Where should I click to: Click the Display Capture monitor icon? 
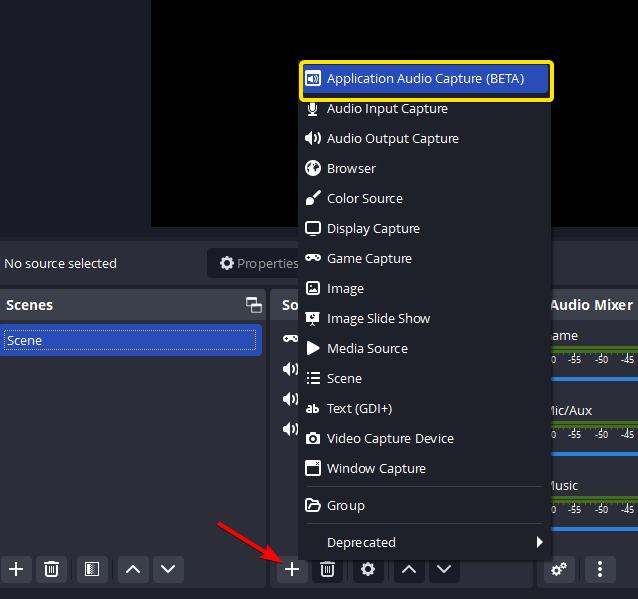[313, 229]
